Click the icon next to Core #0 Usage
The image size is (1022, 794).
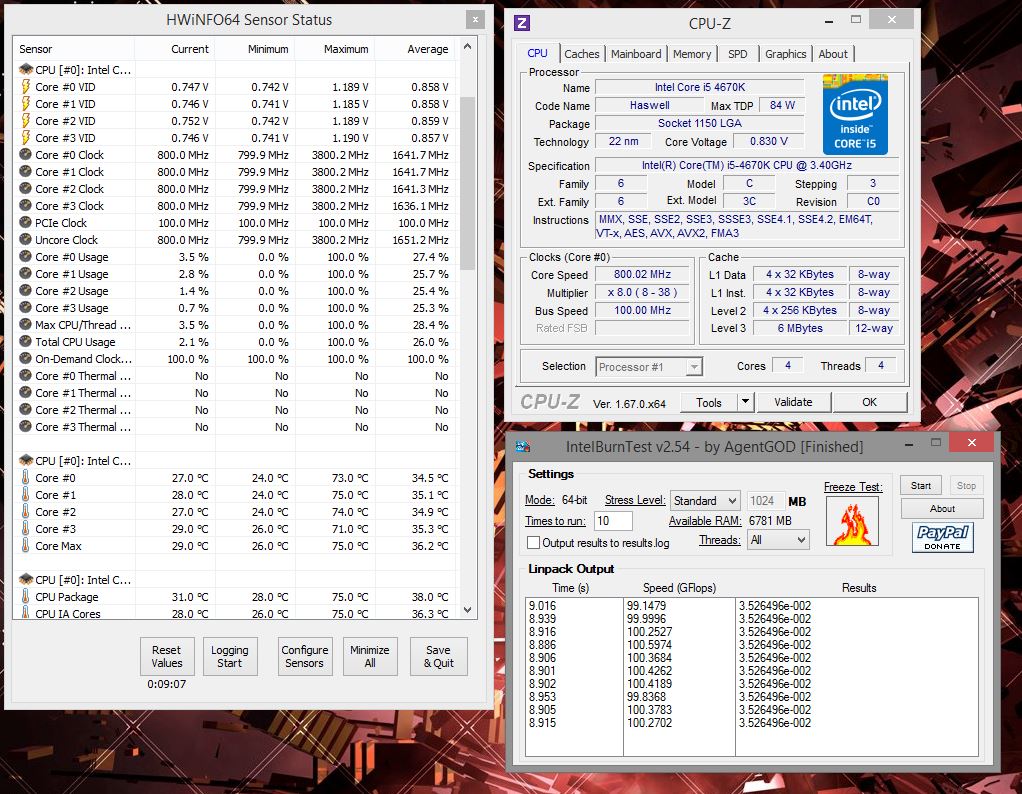(25, 256)
